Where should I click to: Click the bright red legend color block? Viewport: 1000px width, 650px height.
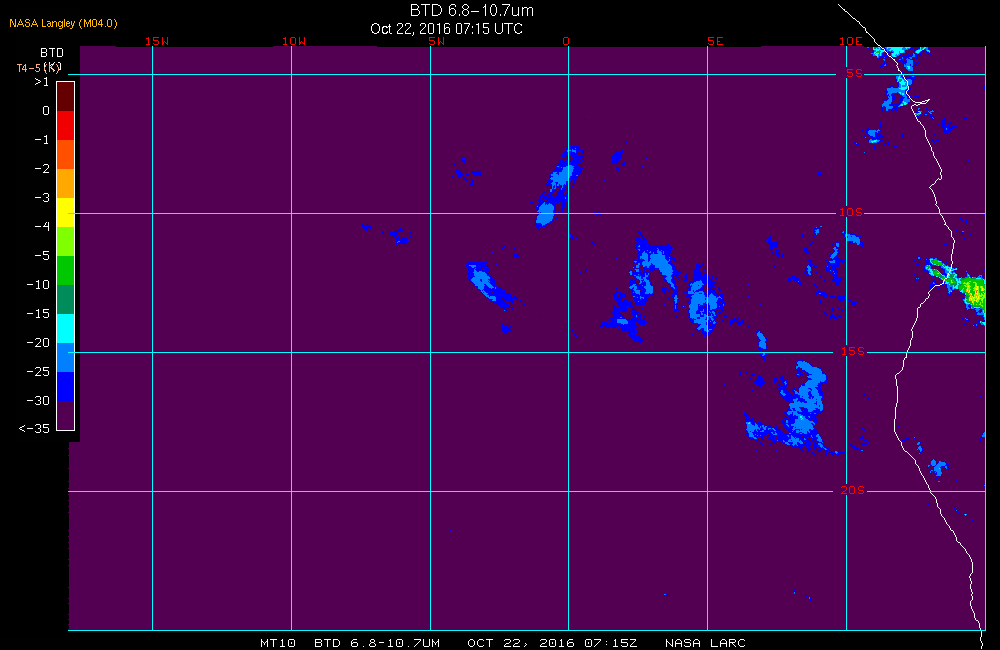[66, 126]
